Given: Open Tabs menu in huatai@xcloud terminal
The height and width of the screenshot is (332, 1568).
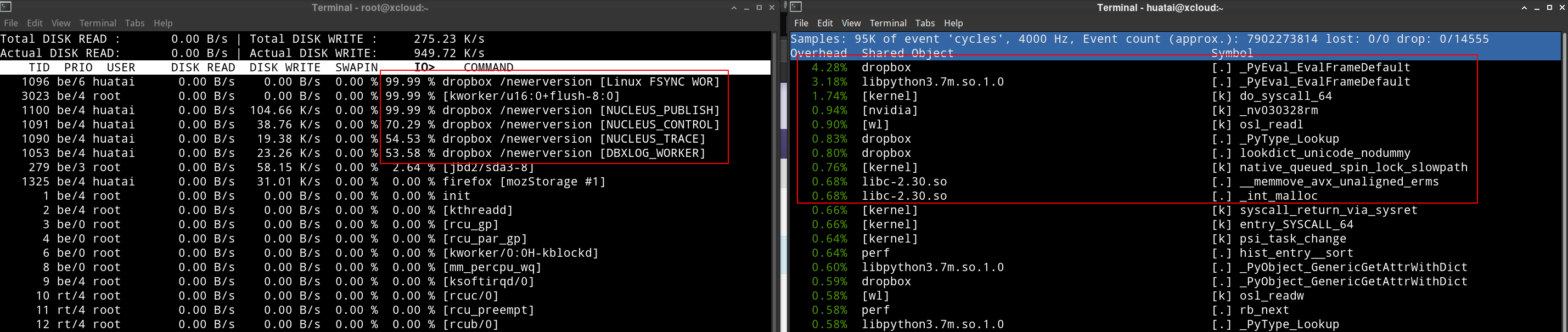Looking at the screenshot, I should click(925, 23).
